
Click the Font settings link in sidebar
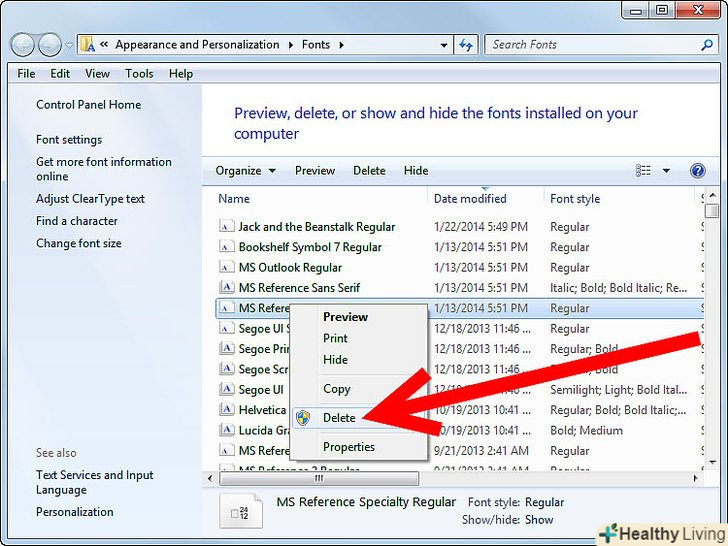pos(69,140)
